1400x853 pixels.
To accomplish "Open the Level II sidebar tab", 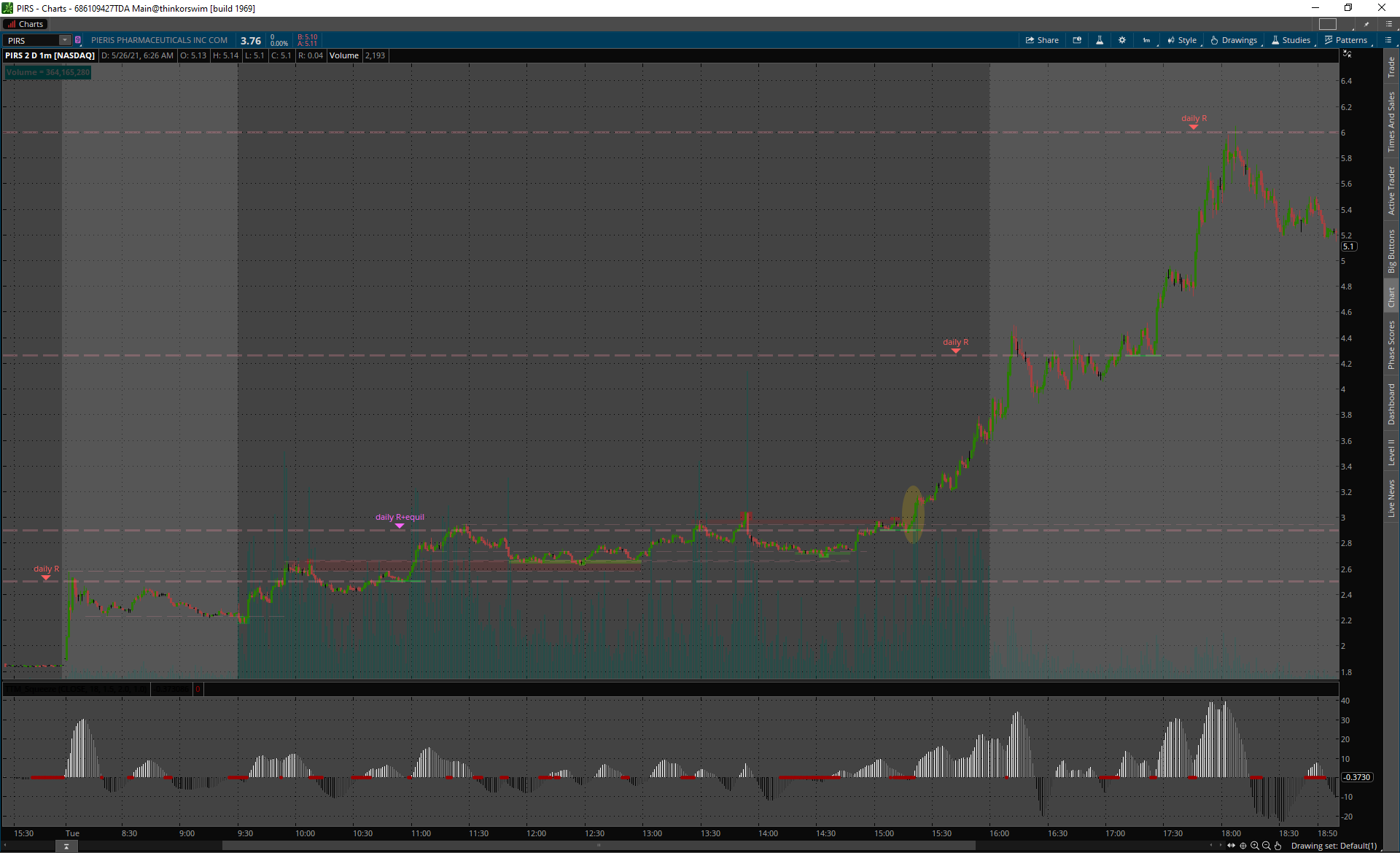I will 1391,452.
